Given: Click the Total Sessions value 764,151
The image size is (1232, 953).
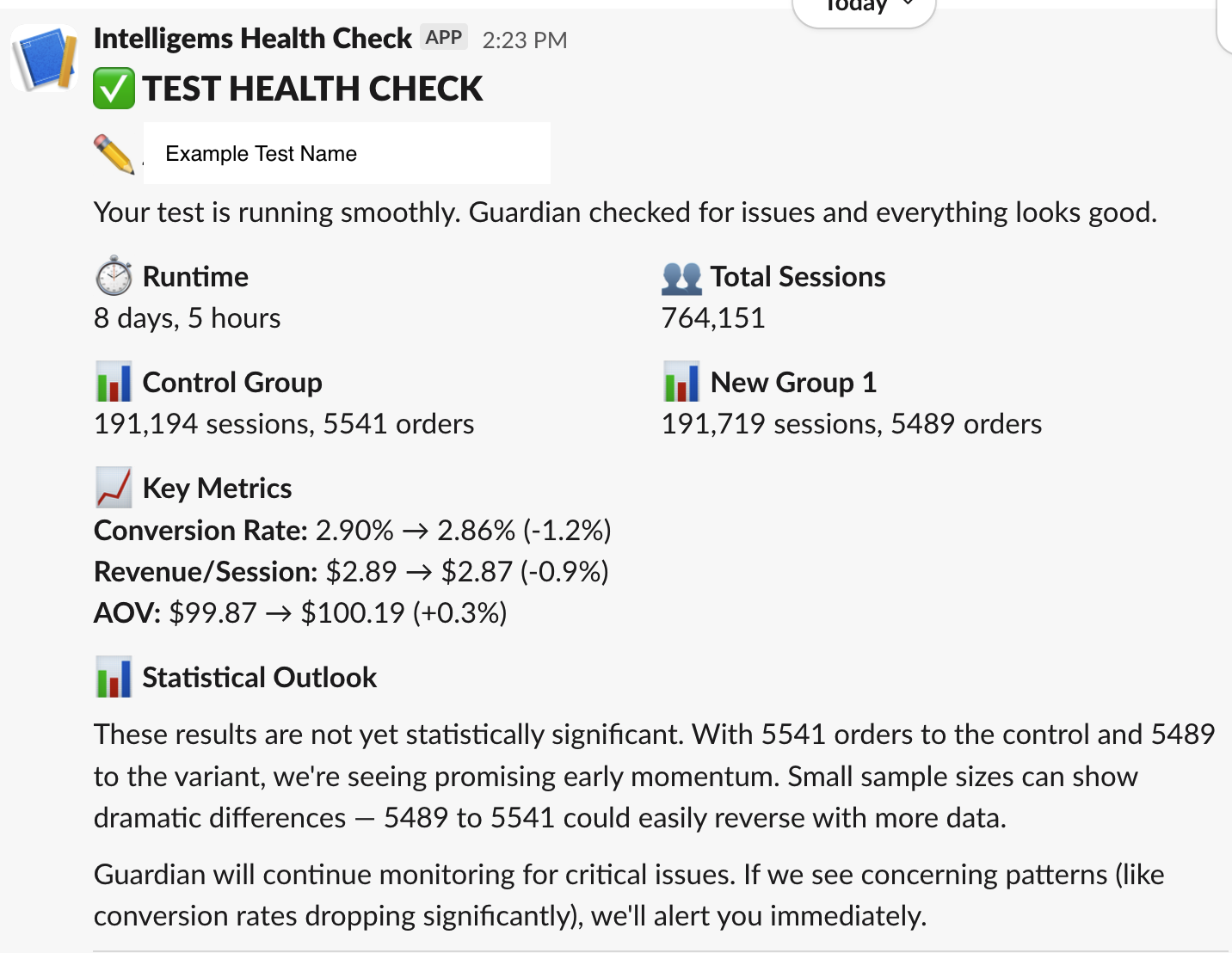Looking at the screenshot, I should (x=713, y=318).
